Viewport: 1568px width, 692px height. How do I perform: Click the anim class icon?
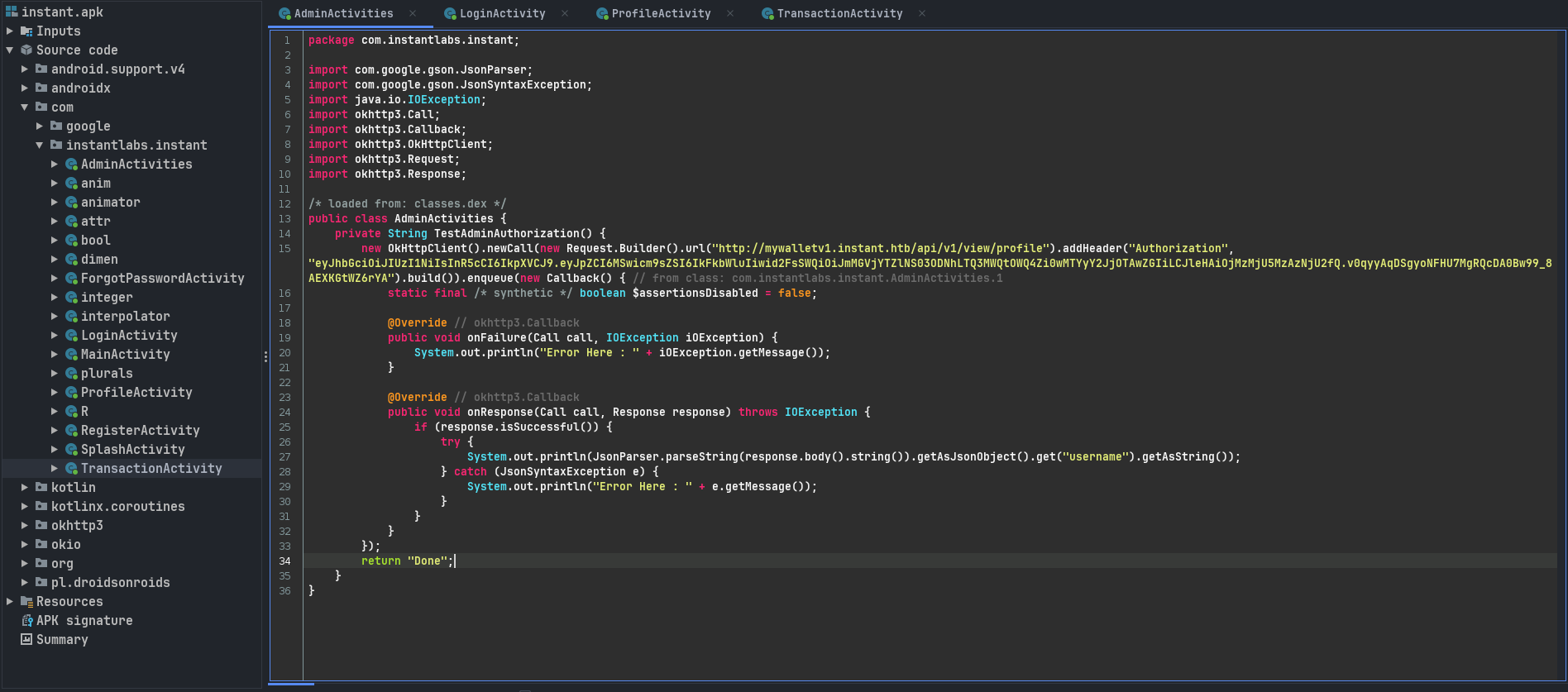pyautogui.click(x=71, y=184)
